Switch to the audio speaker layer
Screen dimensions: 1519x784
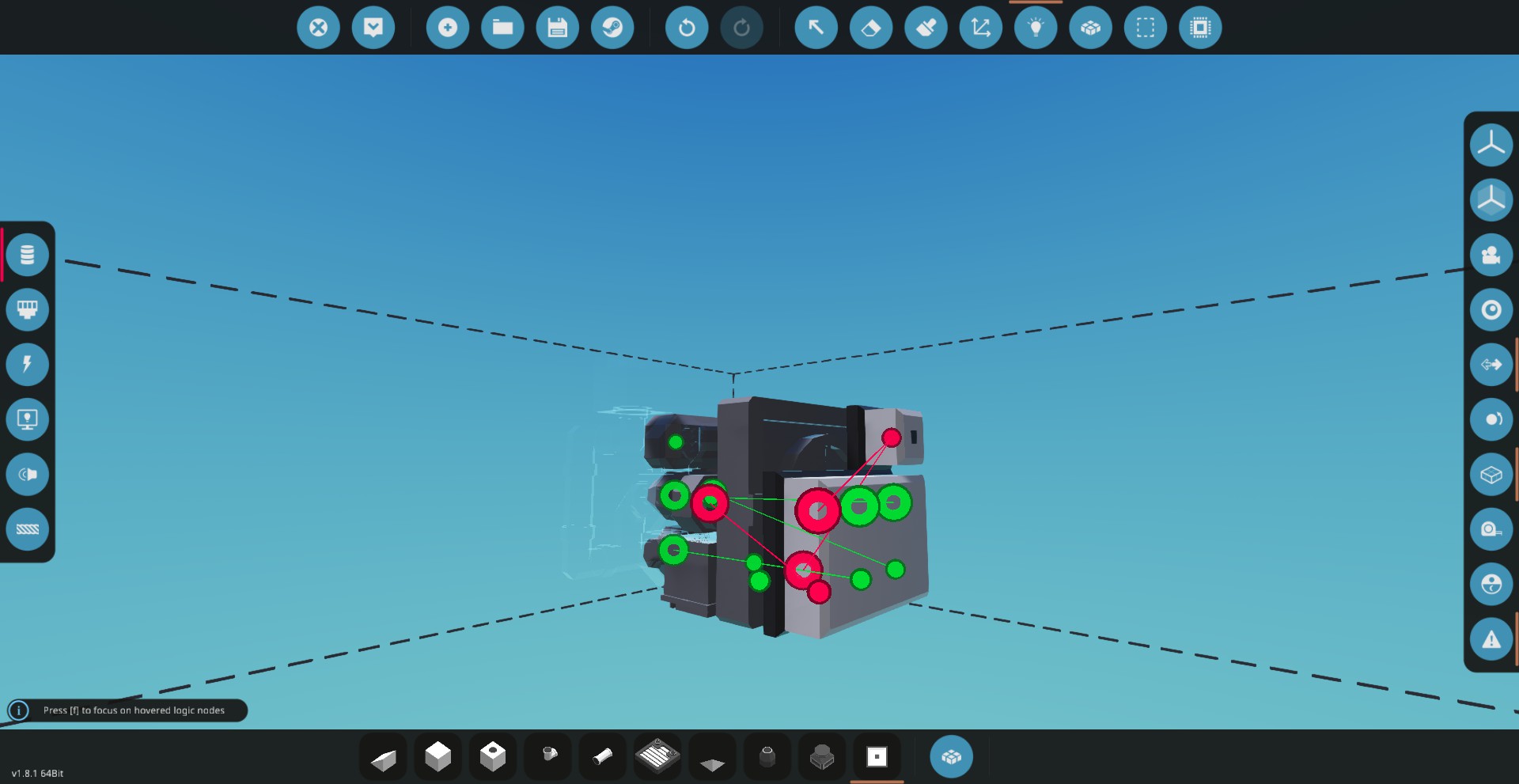28,474
